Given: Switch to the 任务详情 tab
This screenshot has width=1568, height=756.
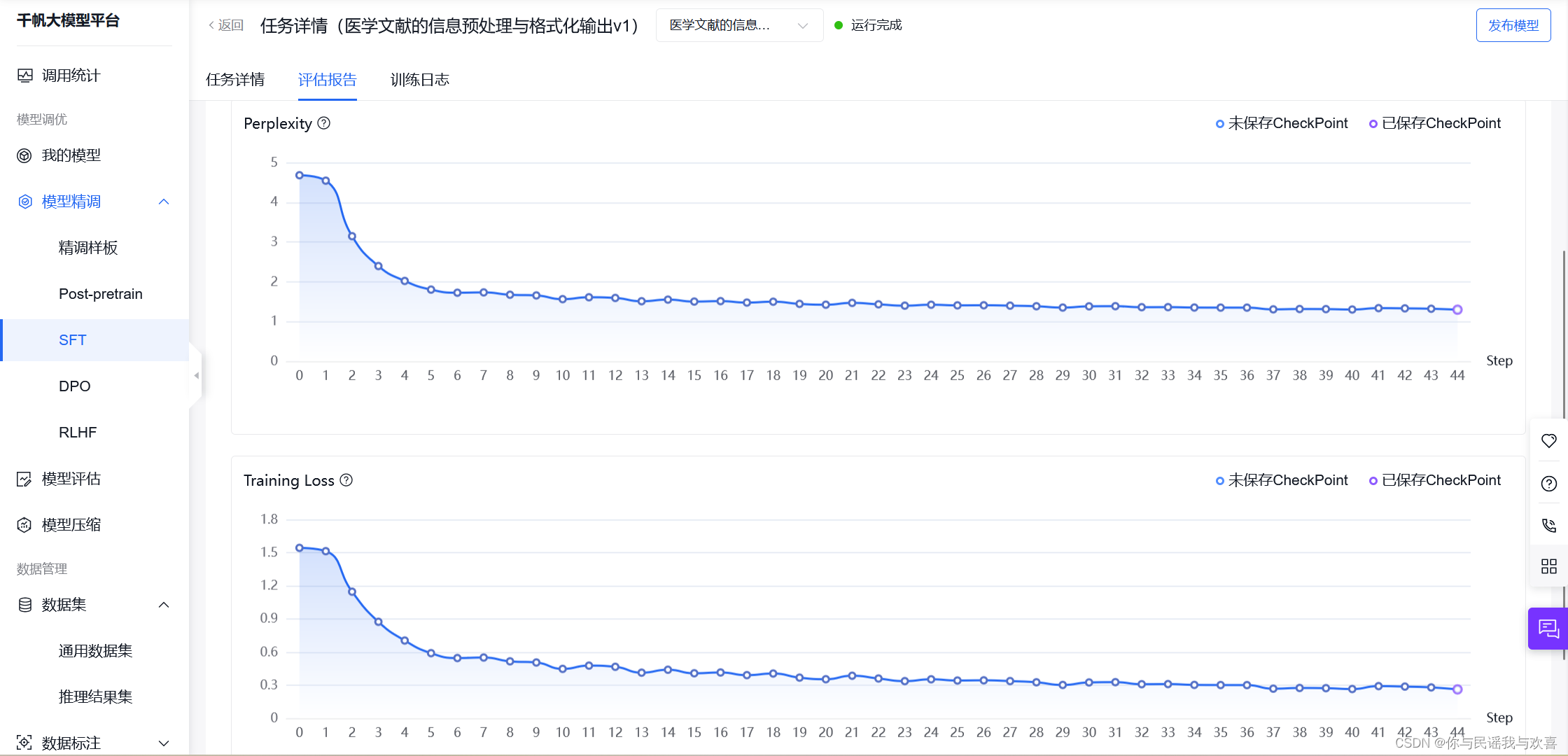Looking at the screenshot, I should (235, 80).
